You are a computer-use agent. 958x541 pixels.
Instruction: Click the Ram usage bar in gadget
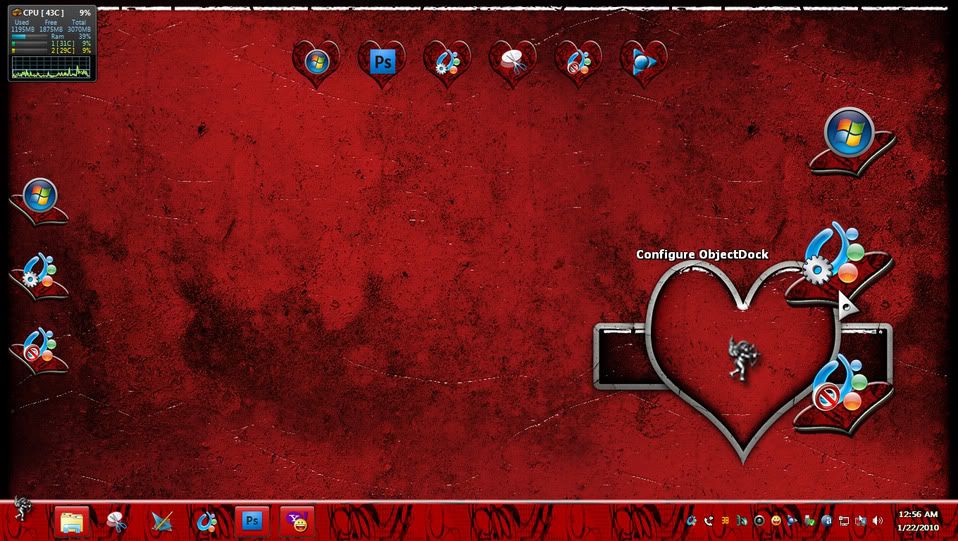[x=29, y=37]
